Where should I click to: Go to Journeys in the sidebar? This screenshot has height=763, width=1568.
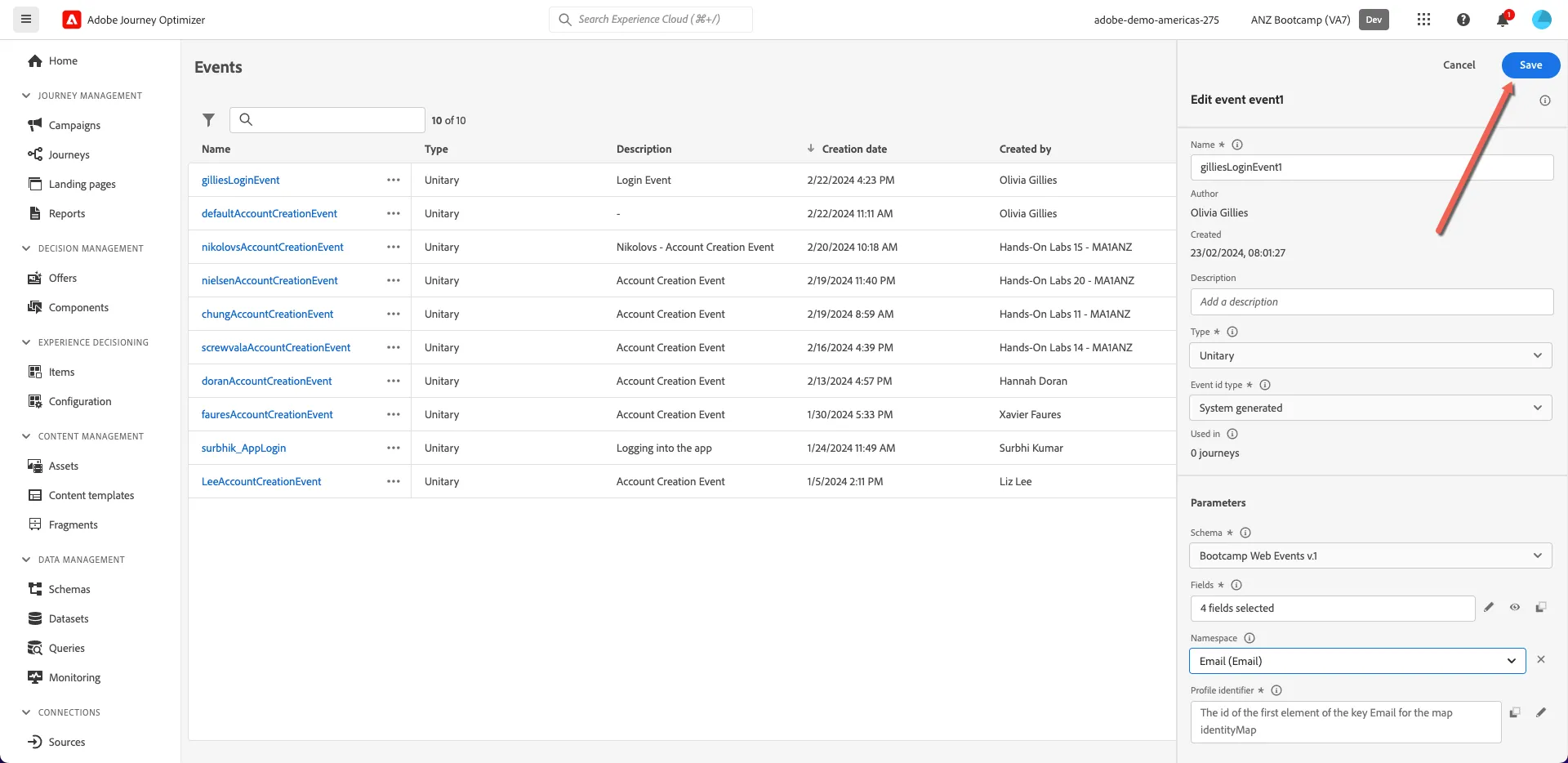pyautogui.click(x=69, y=154)
